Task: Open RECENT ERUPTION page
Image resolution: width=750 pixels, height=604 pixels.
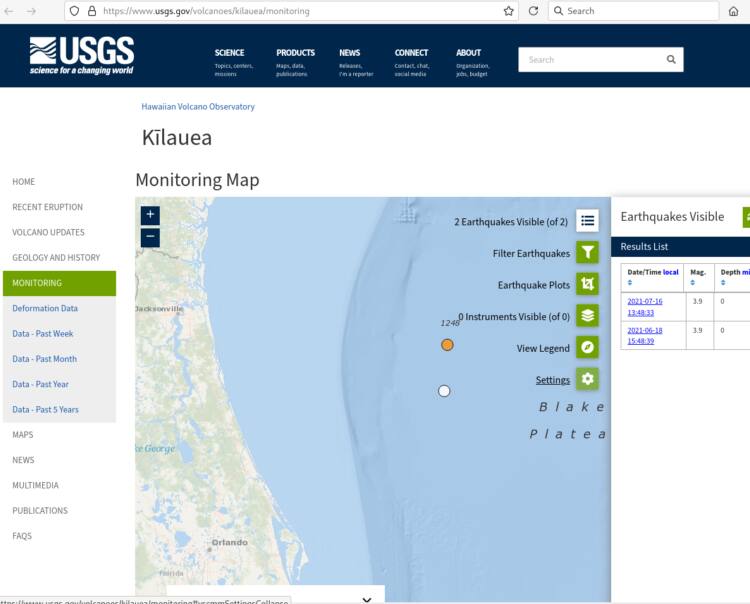Action: point(47,207)
